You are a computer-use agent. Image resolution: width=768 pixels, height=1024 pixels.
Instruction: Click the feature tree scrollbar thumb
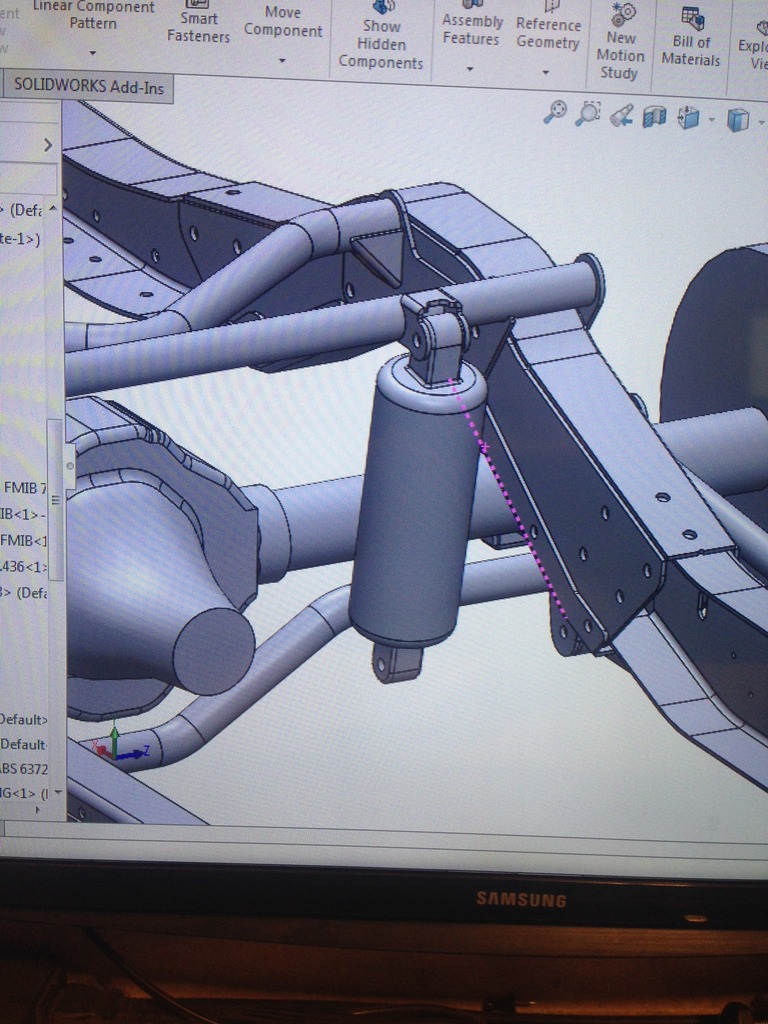(x=56, y=500)
